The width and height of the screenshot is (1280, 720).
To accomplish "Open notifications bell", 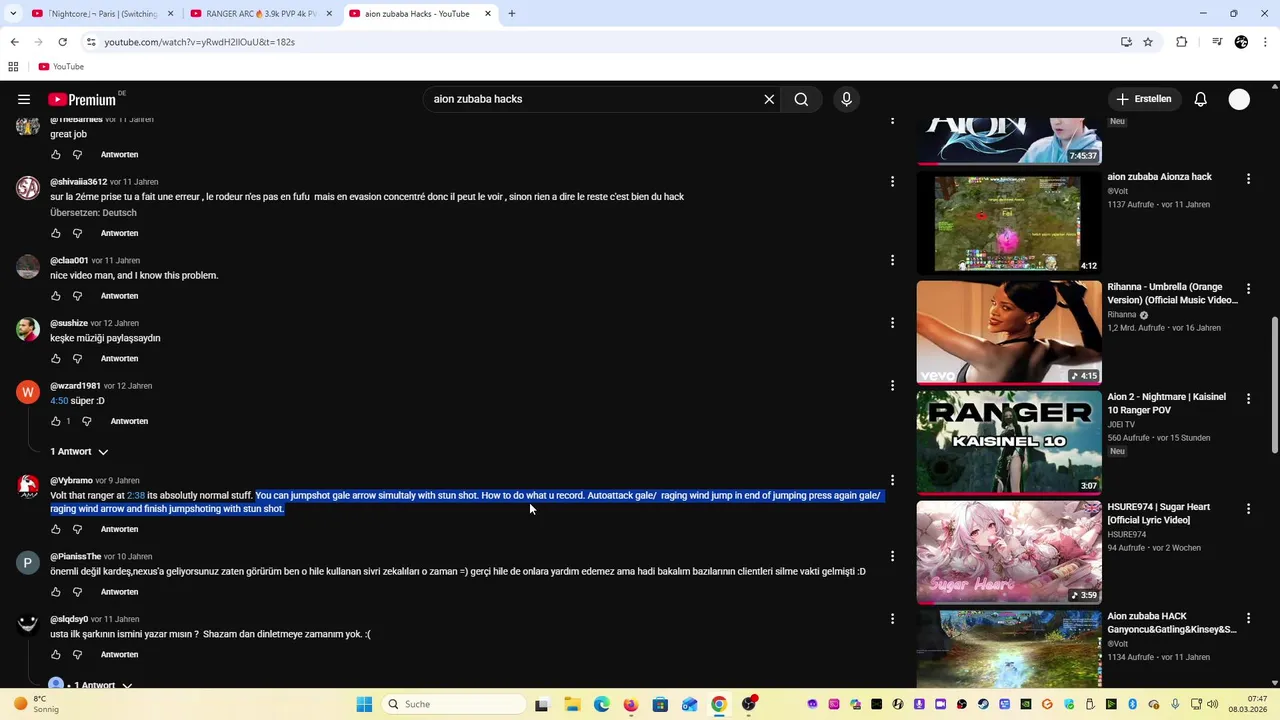I will pos(1201,99).
